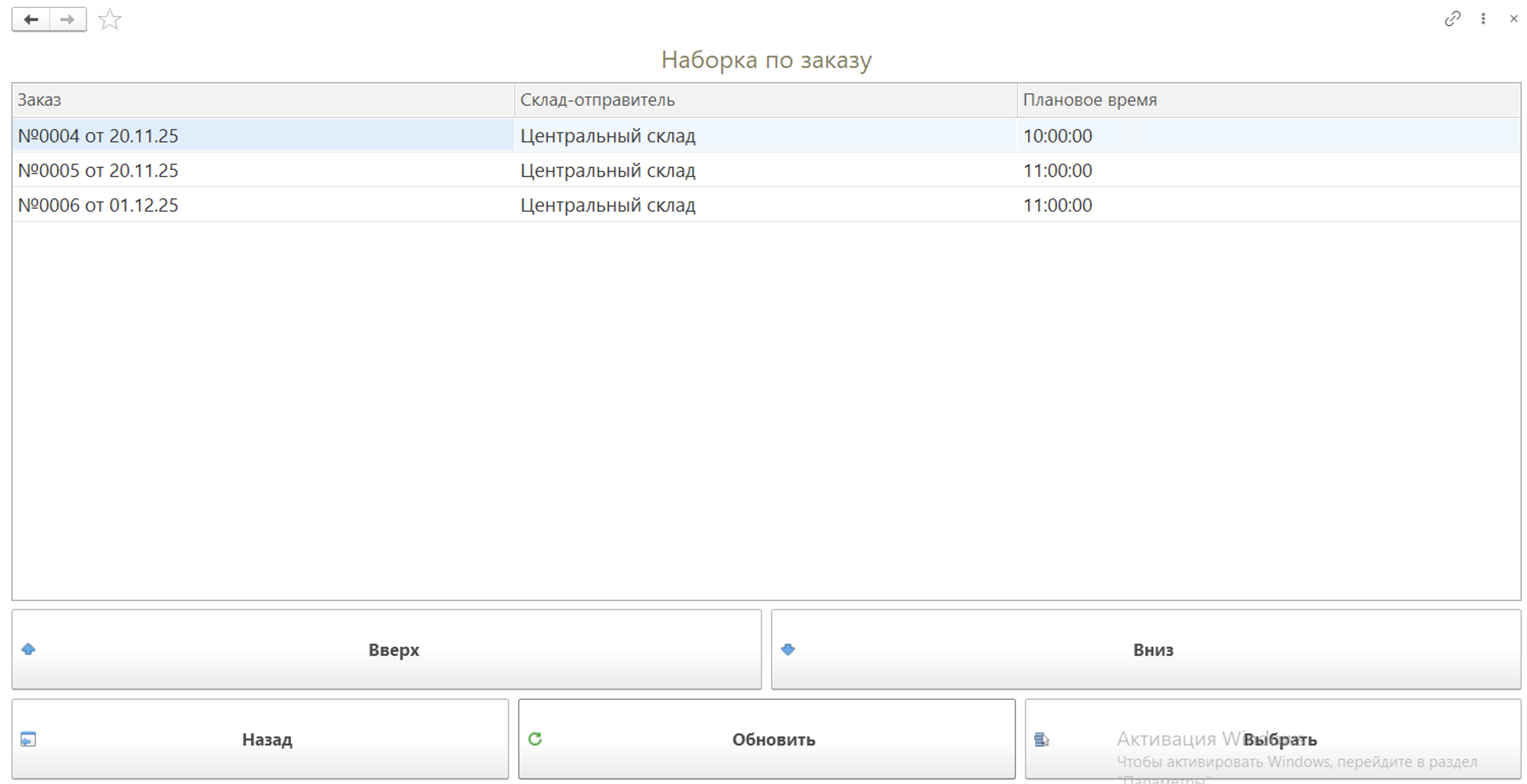Click 10:00:00 planned time cell

coord(1057,136)
